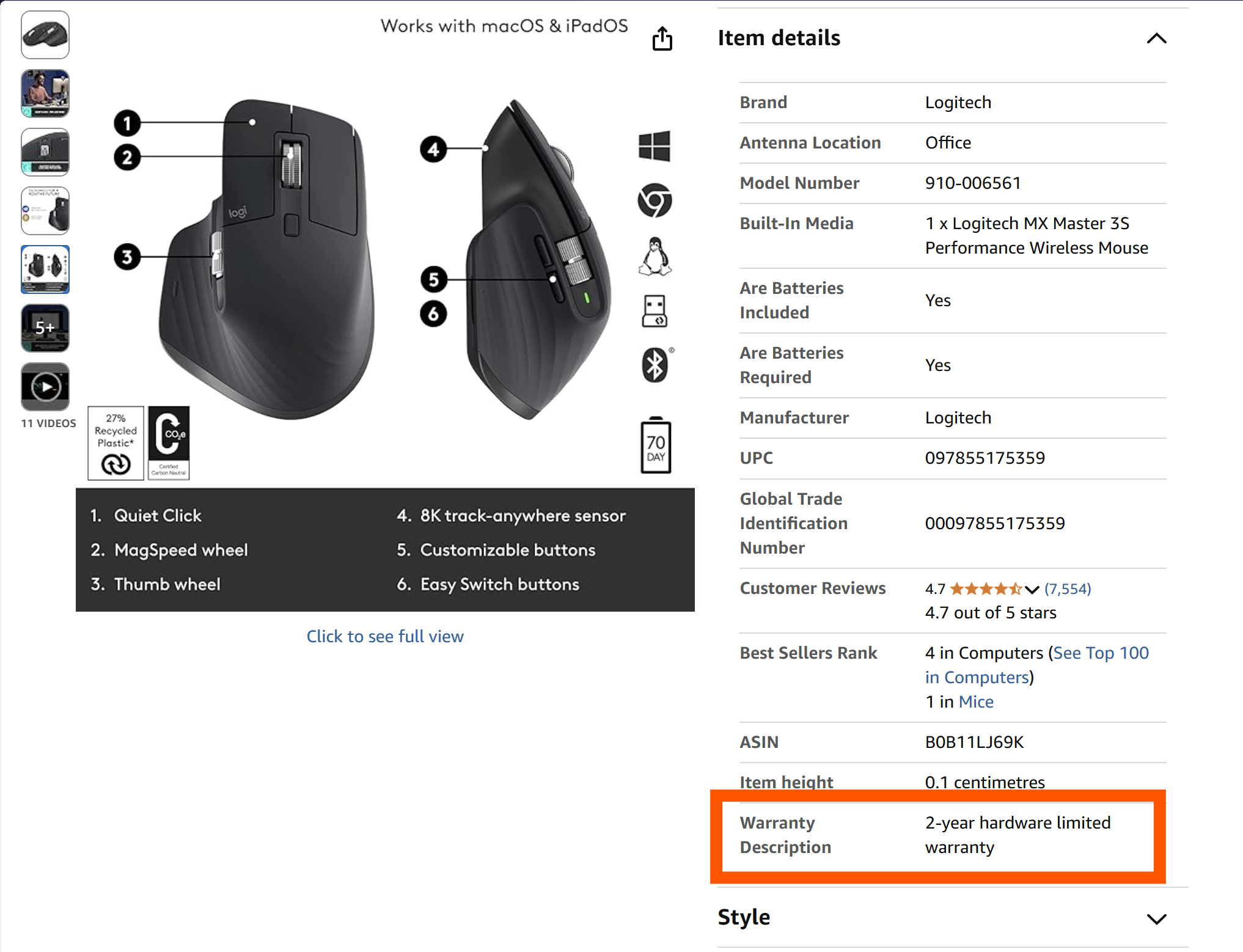Click 'Click to see full view' link

[385, 636]
